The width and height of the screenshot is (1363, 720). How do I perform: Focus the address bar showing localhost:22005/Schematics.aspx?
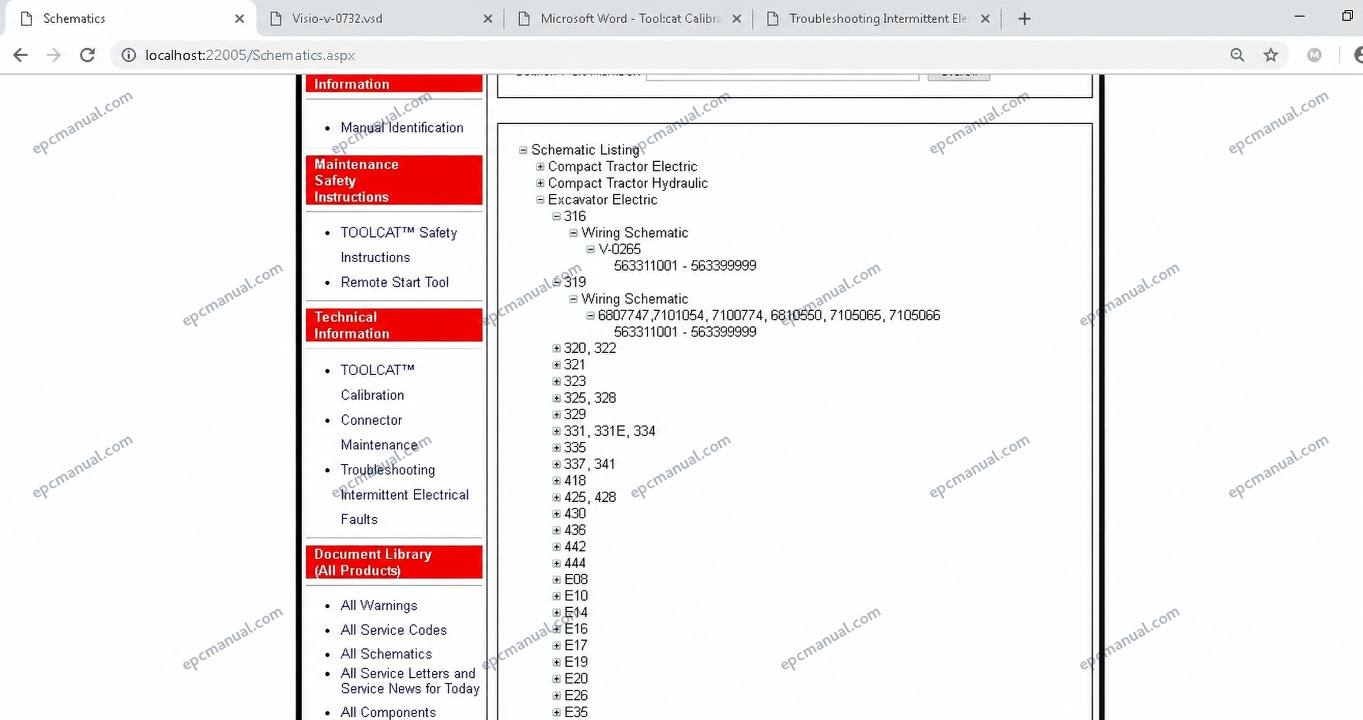click(x=680, y=55)
